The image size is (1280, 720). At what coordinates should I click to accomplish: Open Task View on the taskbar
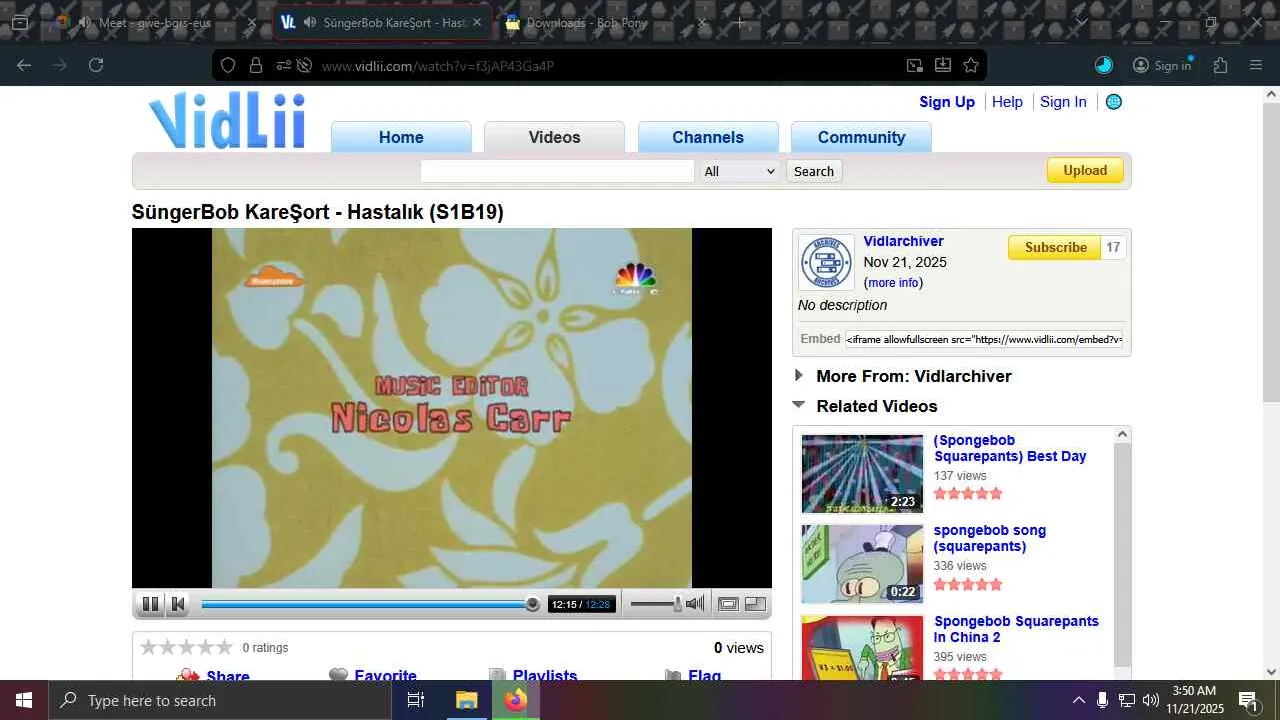[x=416, y=700]
